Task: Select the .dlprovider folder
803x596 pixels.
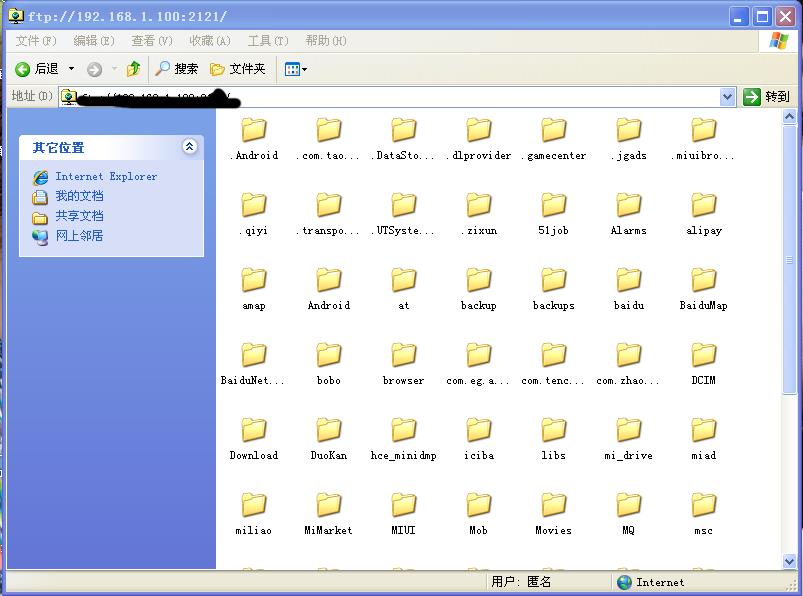Action: [479, 139]
